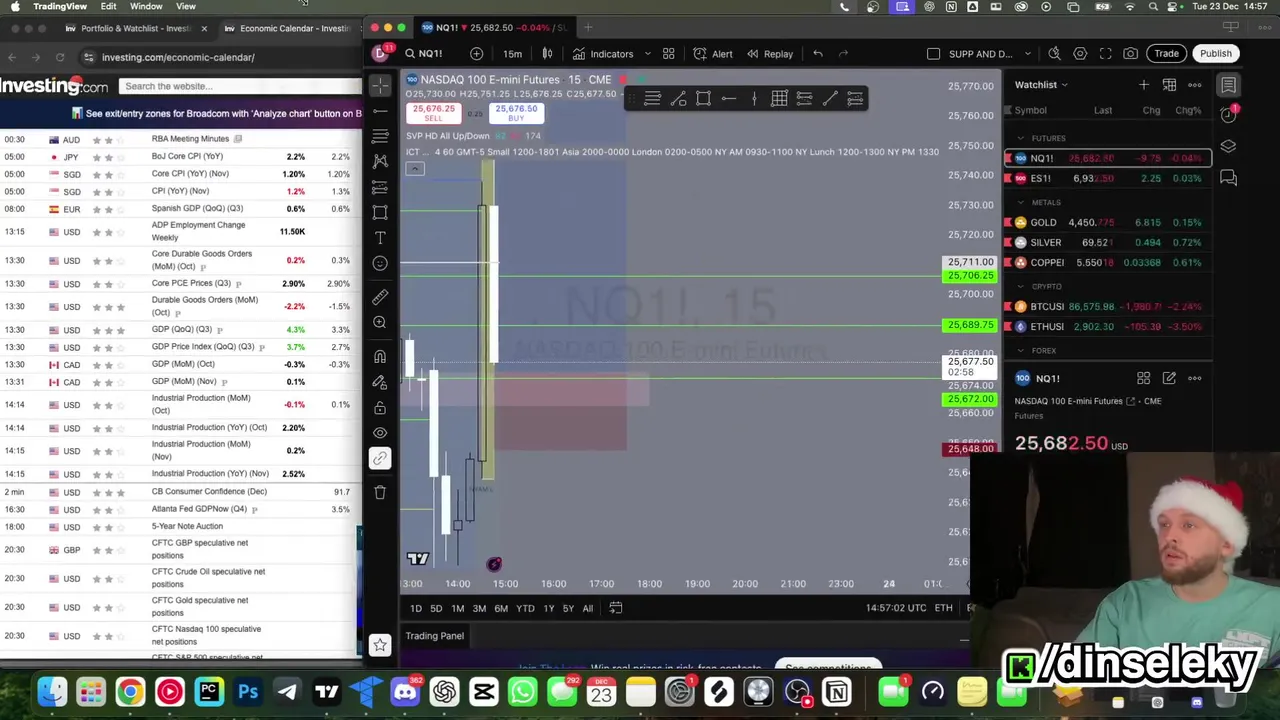Open the Watchlist name dropdown
The image size is (1280, 720).
(x=1041, y=85)
